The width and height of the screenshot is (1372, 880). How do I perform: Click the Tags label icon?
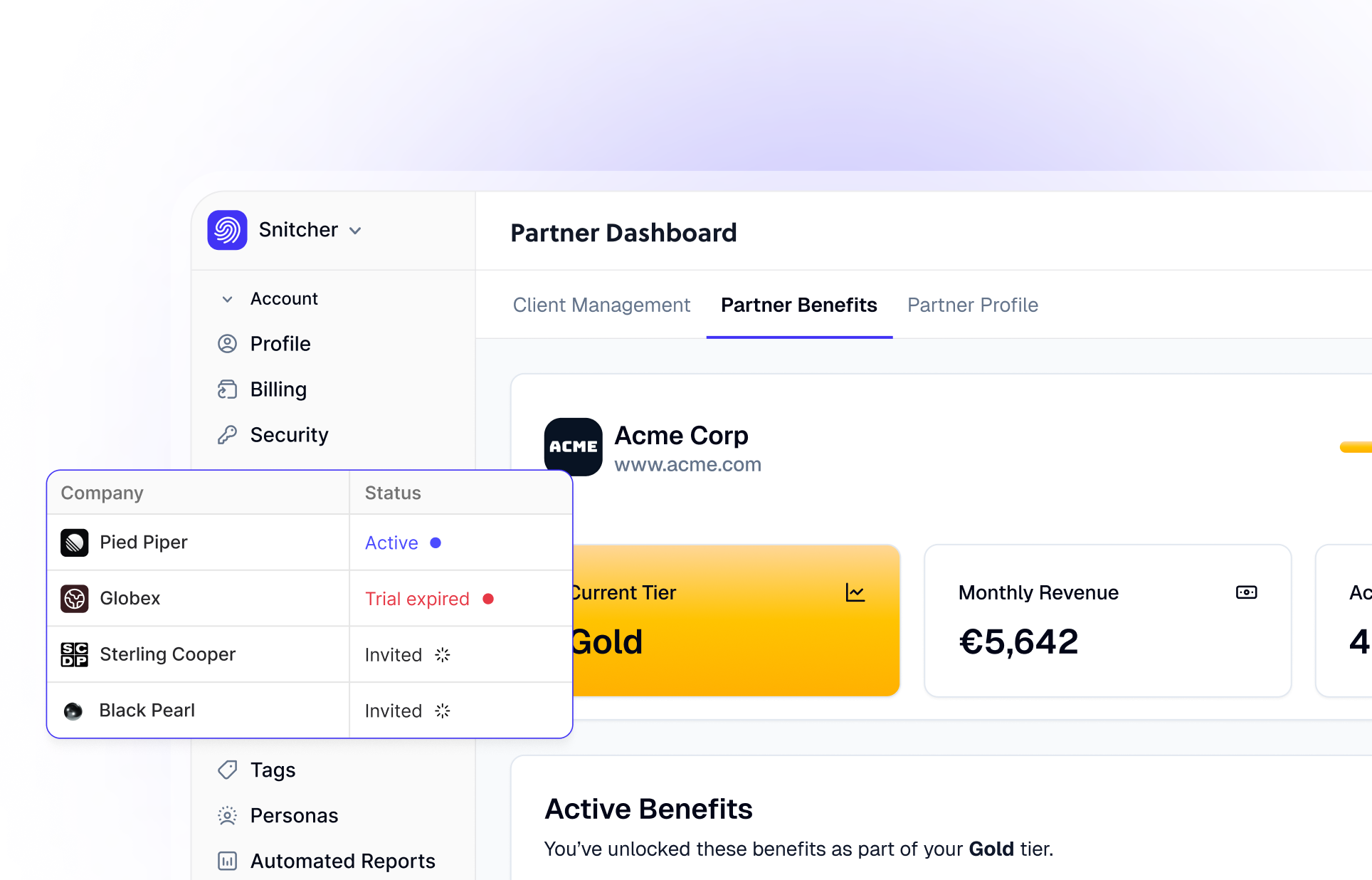(227, 770)
